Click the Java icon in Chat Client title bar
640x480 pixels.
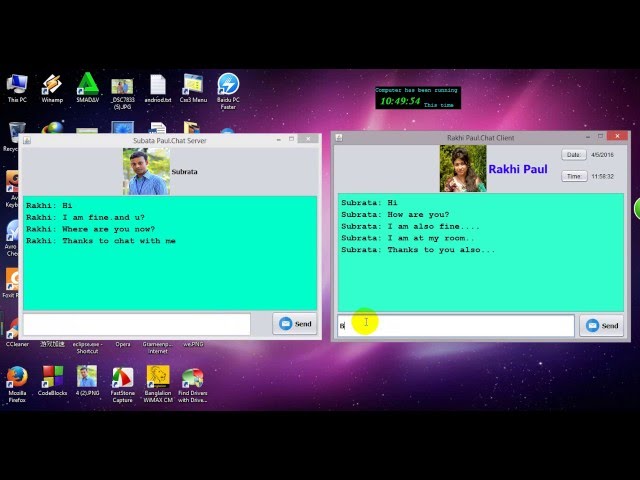click(x=339, y=138)
